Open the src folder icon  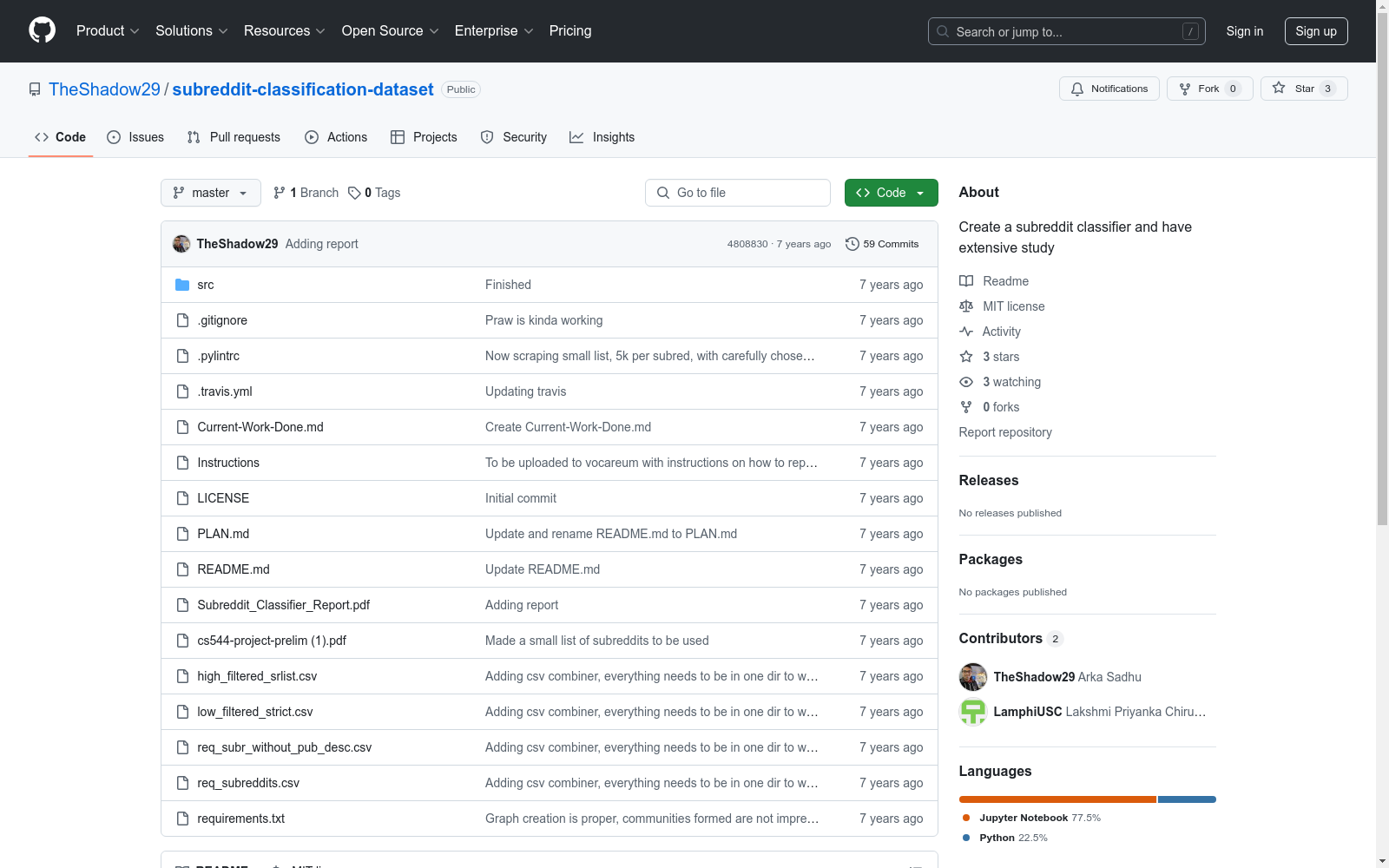point(182,285)
